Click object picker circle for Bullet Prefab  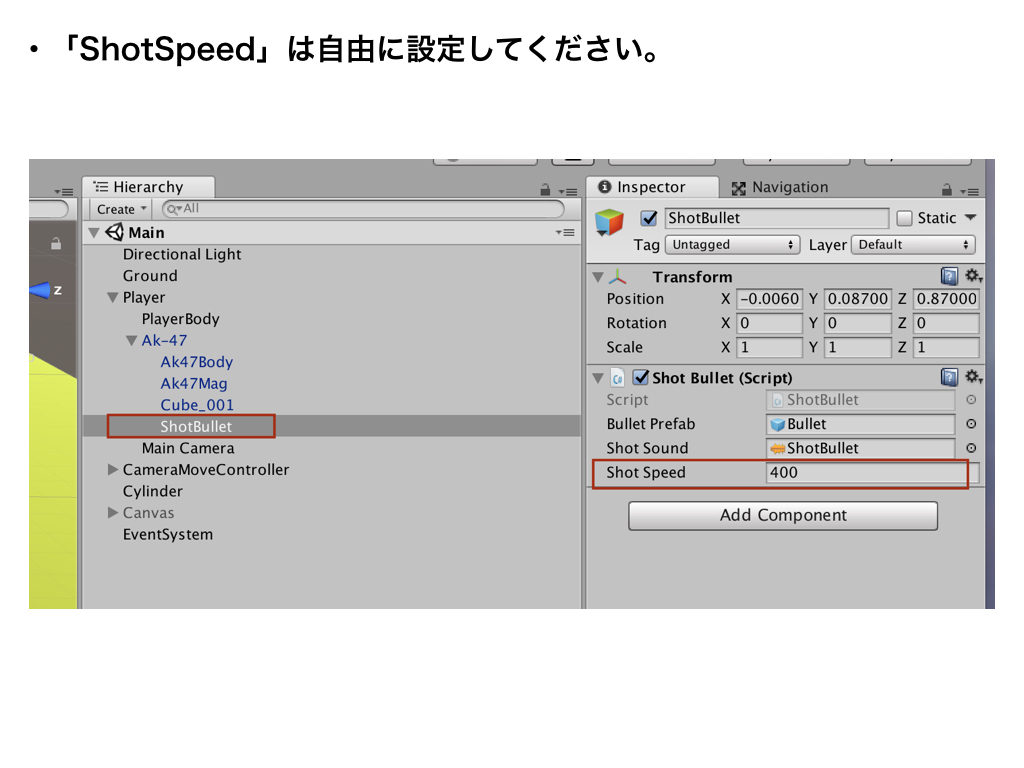(971, 424)
